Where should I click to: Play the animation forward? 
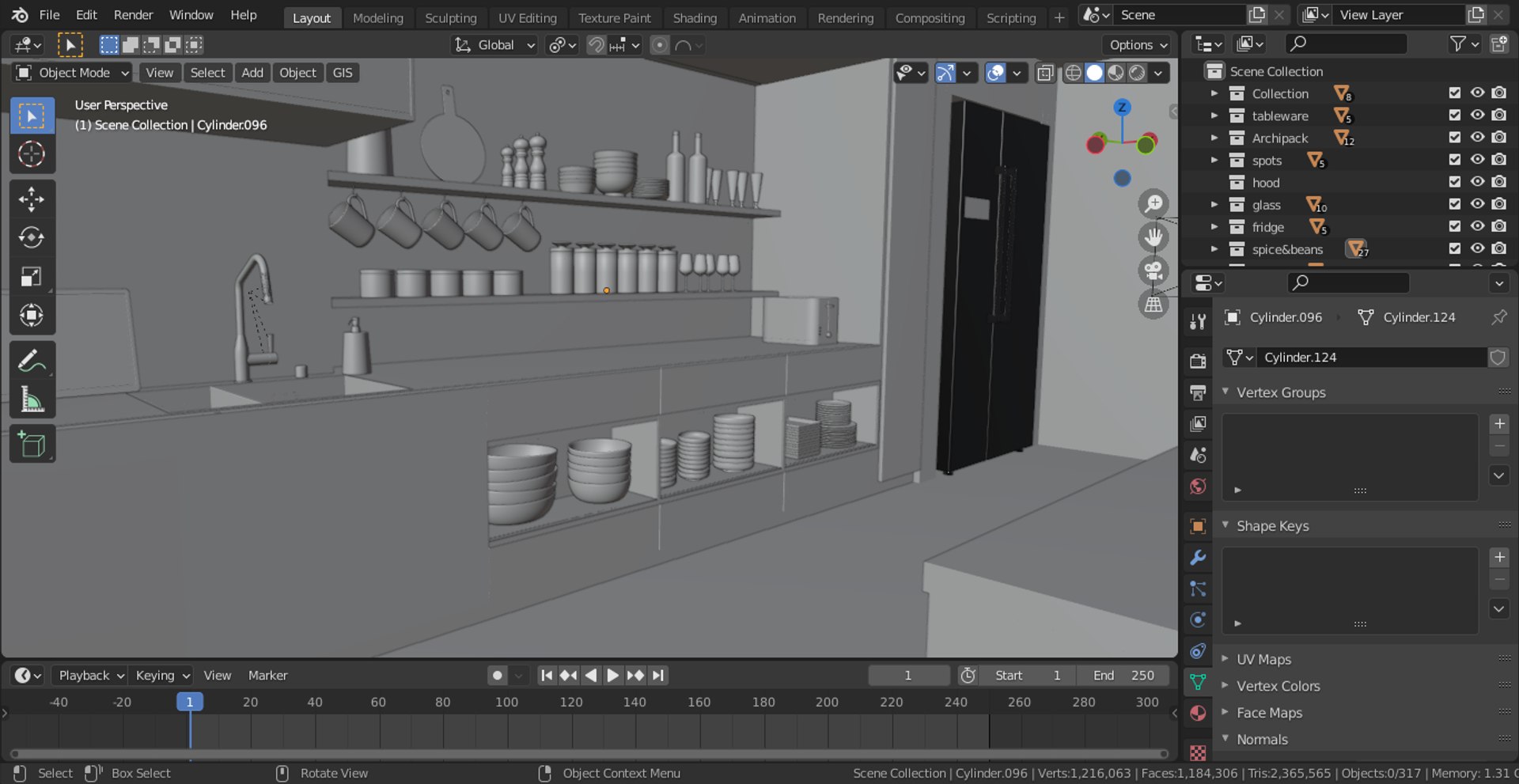pyautogui.click(x=612, y=676)
